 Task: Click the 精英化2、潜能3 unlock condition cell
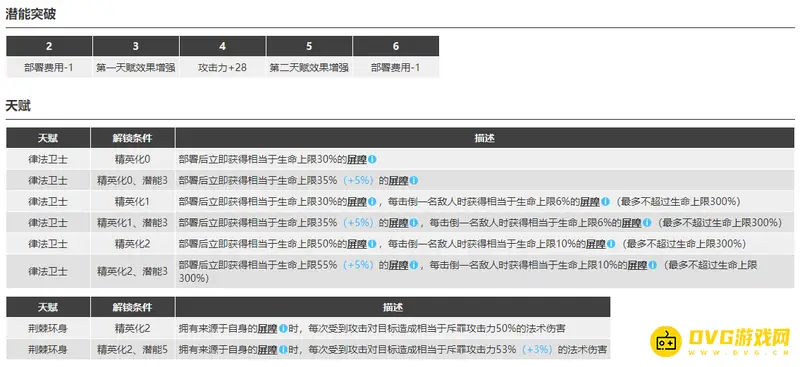[x=133, y=272]
